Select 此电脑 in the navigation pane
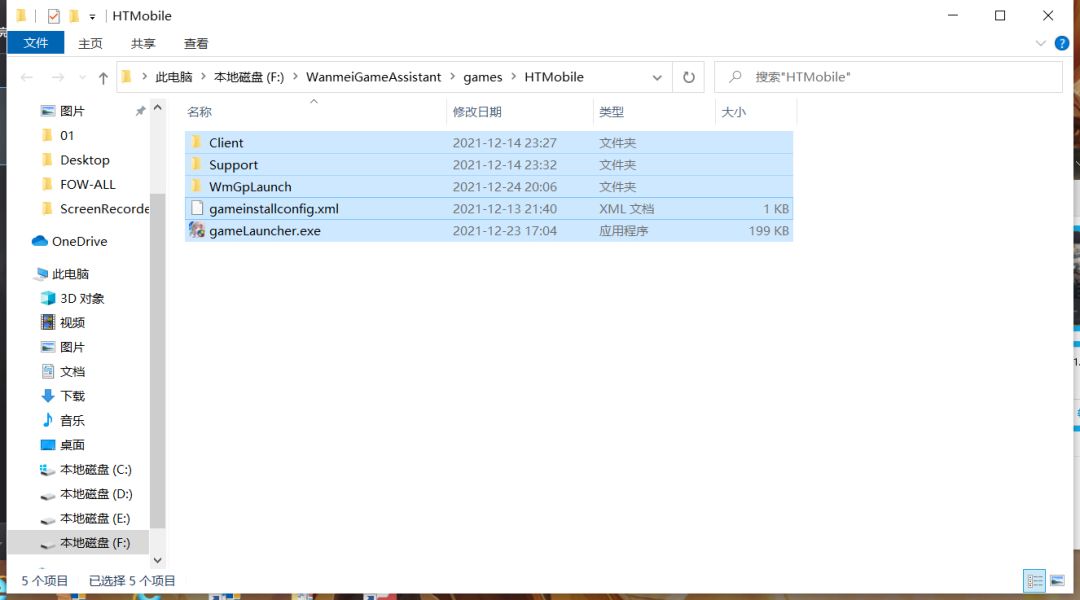 click(70, 273)
